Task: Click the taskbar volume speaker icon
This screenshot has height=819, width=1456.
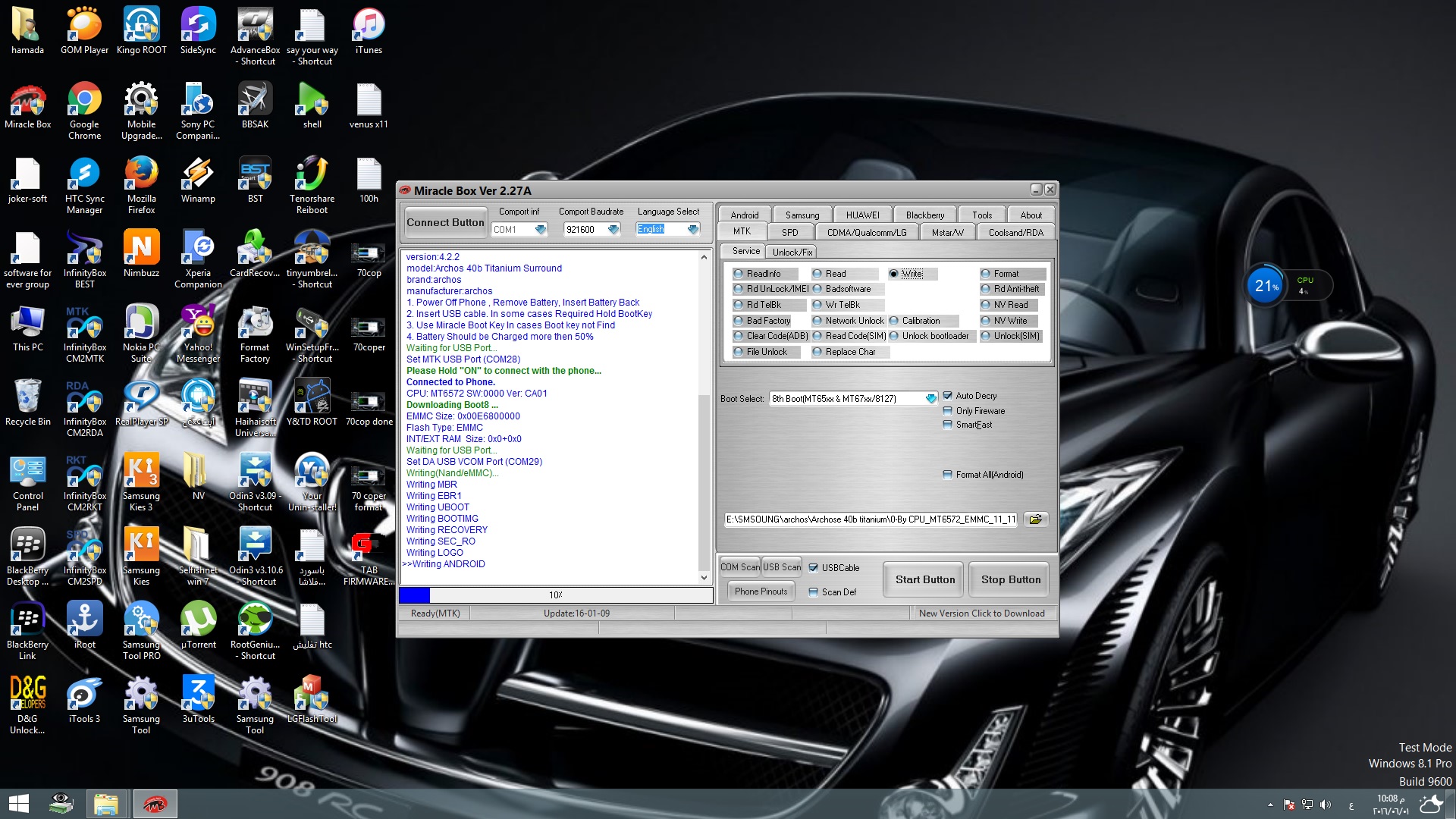Action: [x=1325, y=805]
